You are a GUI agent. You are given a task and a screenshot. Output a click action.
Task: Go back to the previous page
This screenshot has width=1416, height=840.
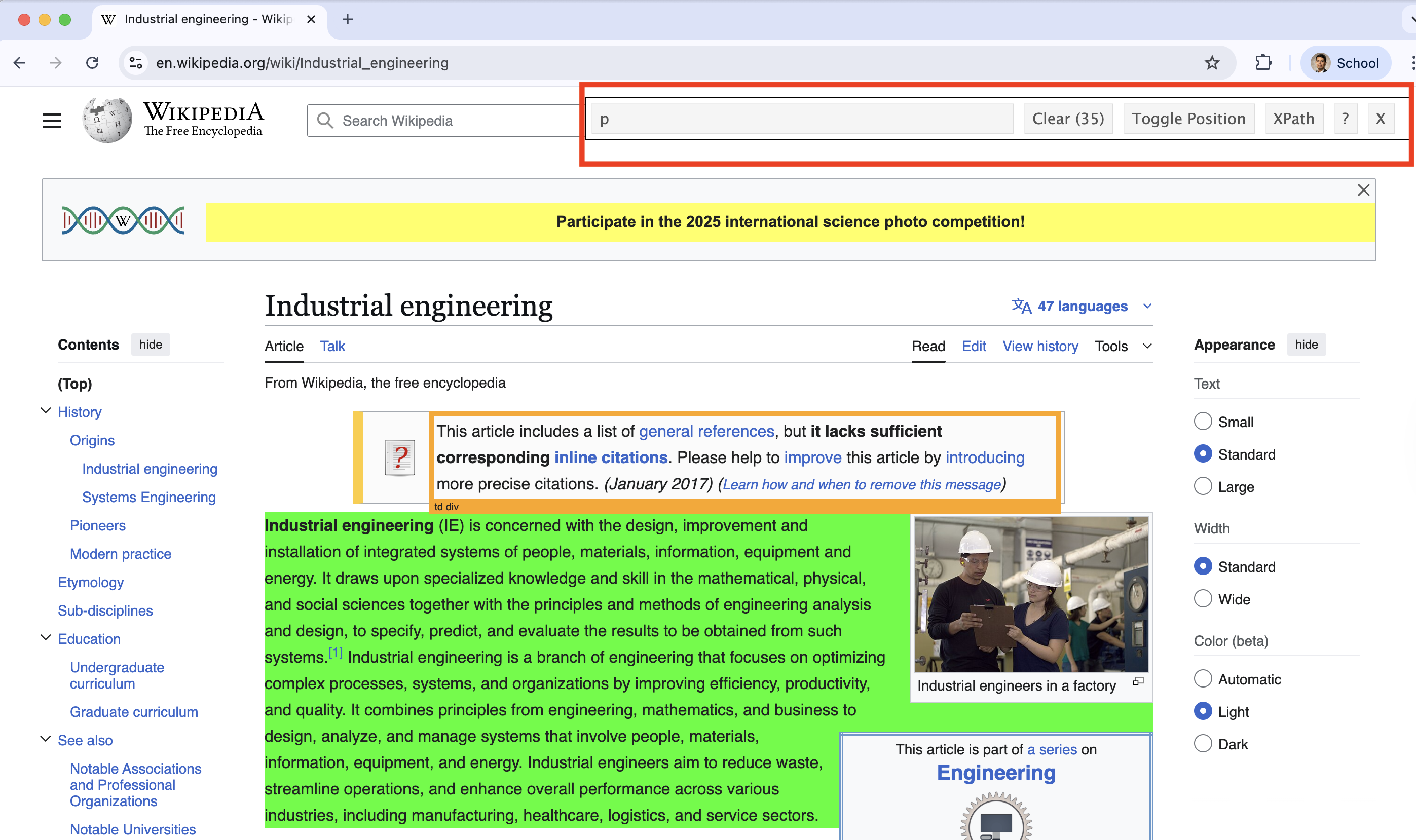click(x=20, y=63)
